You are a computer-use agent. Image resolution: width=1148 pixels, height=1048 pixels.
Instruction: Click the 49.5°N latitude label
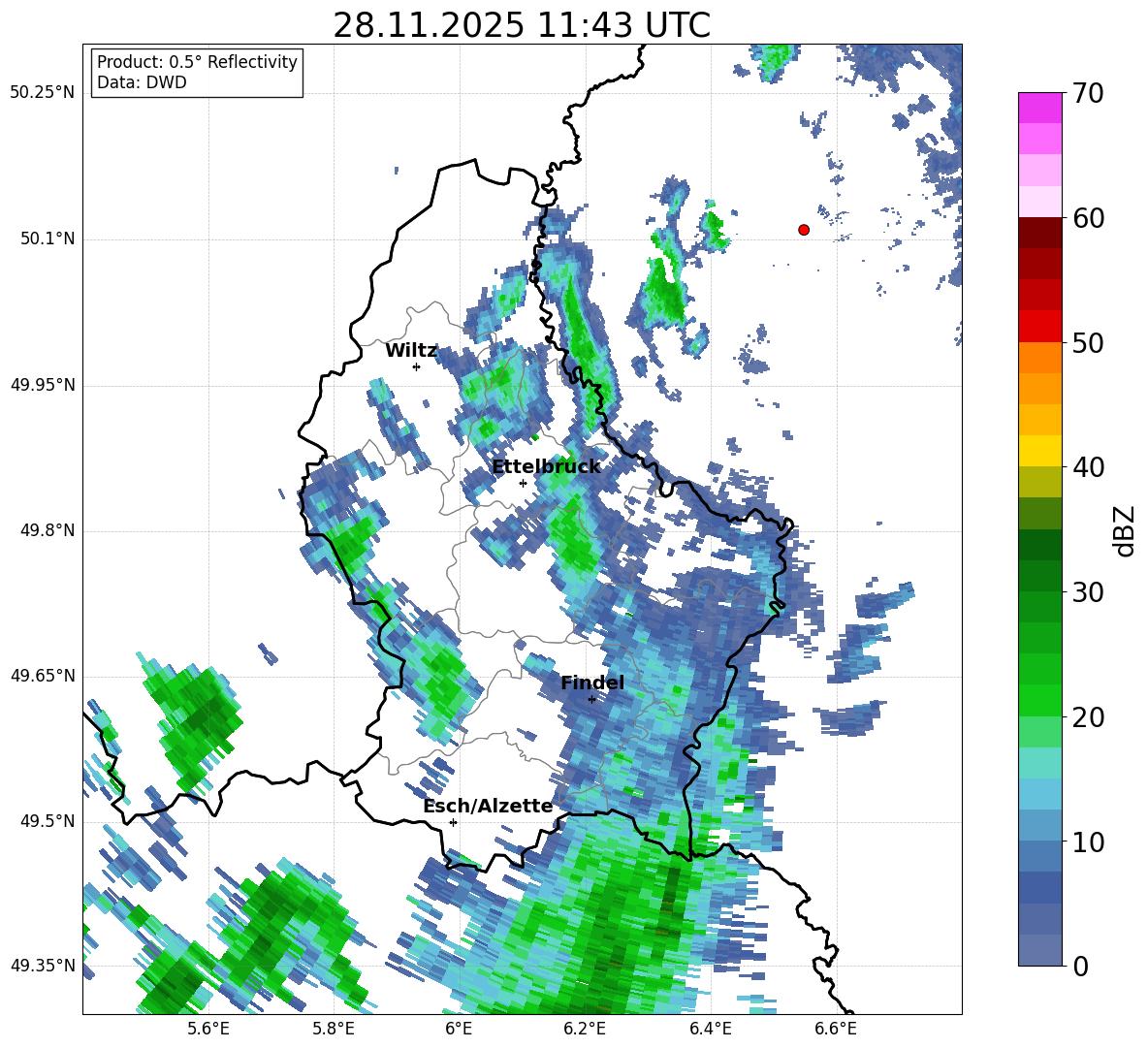point(47,821)
